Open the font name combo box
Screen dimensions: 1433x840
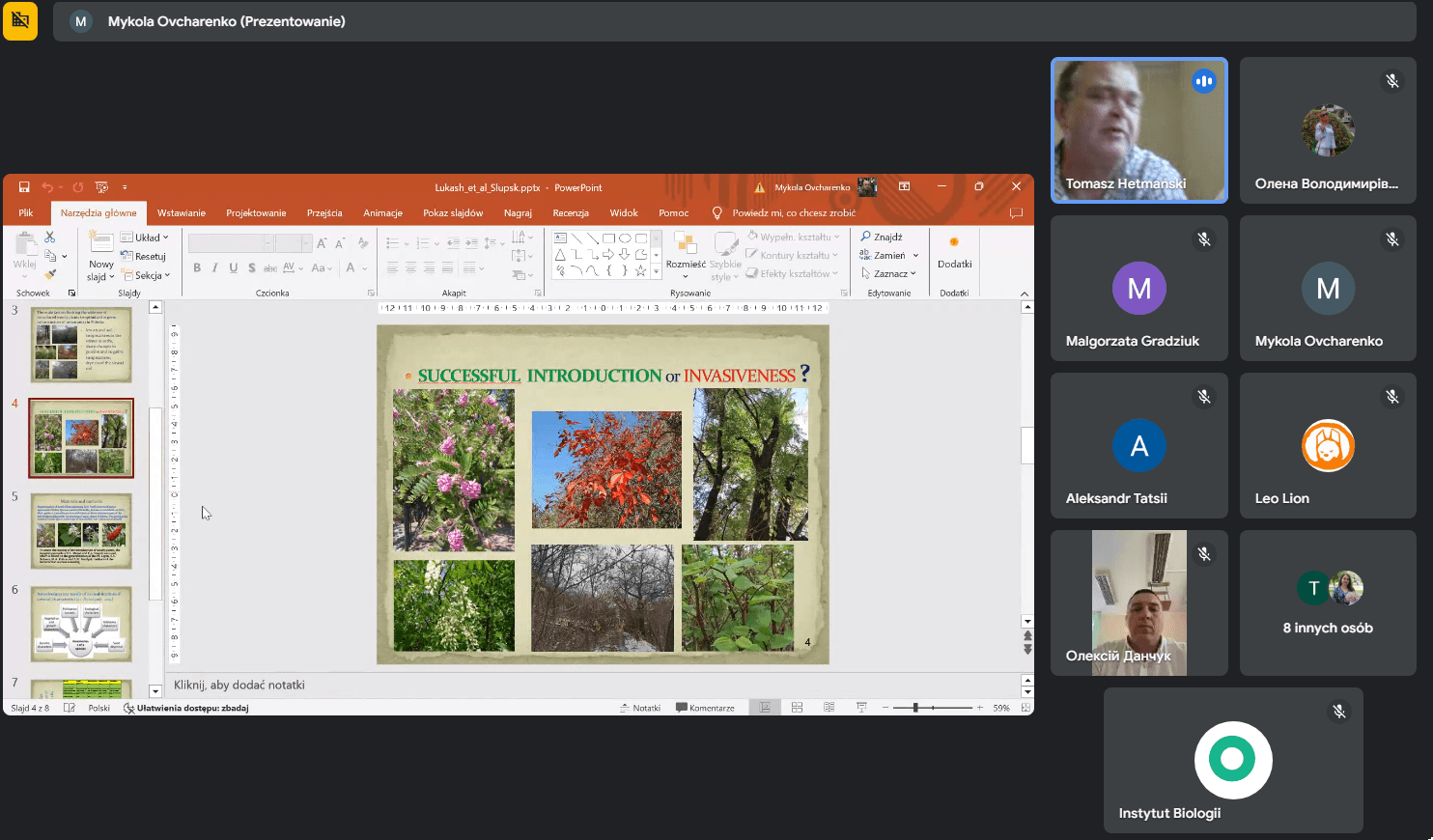coord(231,243)
